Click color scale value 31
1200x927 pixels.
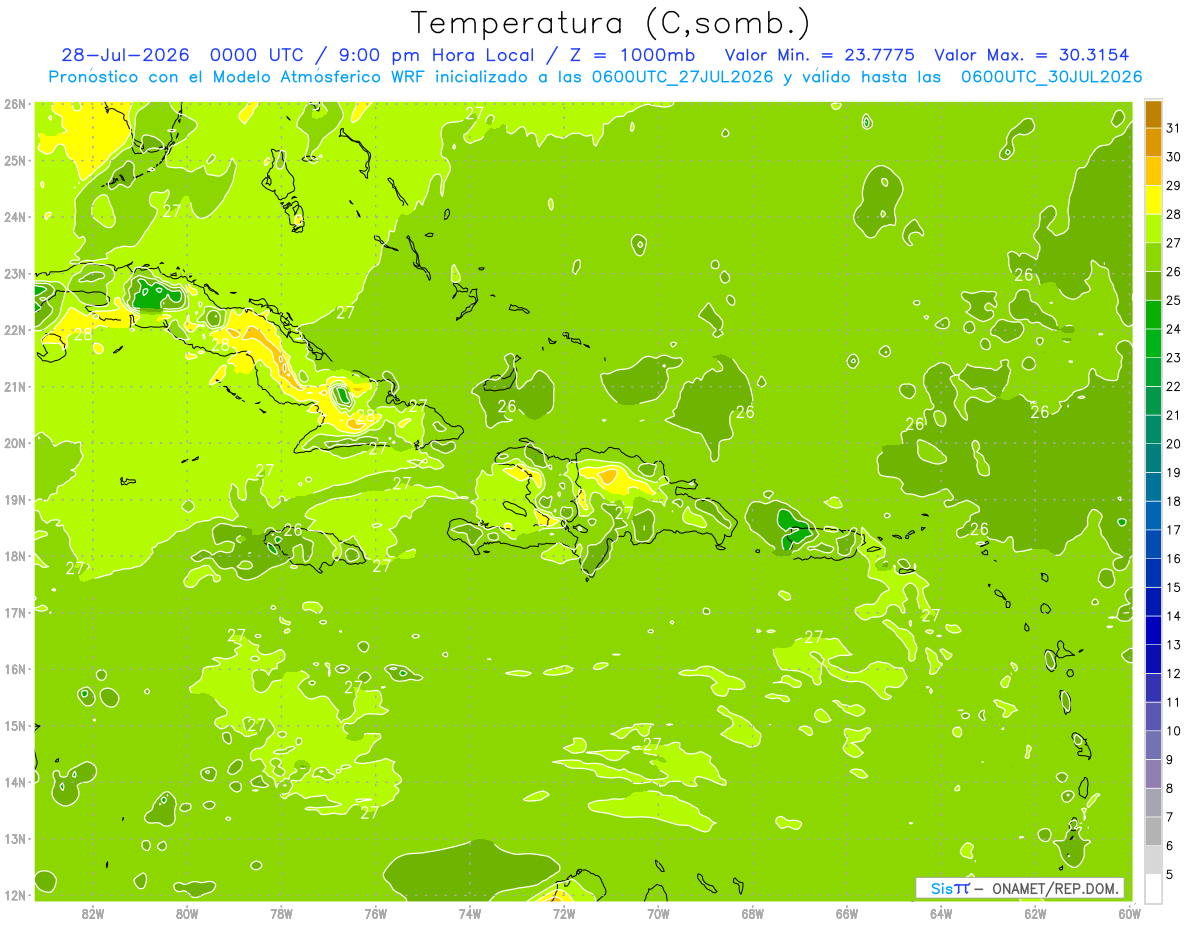(x=1174, y=128)
